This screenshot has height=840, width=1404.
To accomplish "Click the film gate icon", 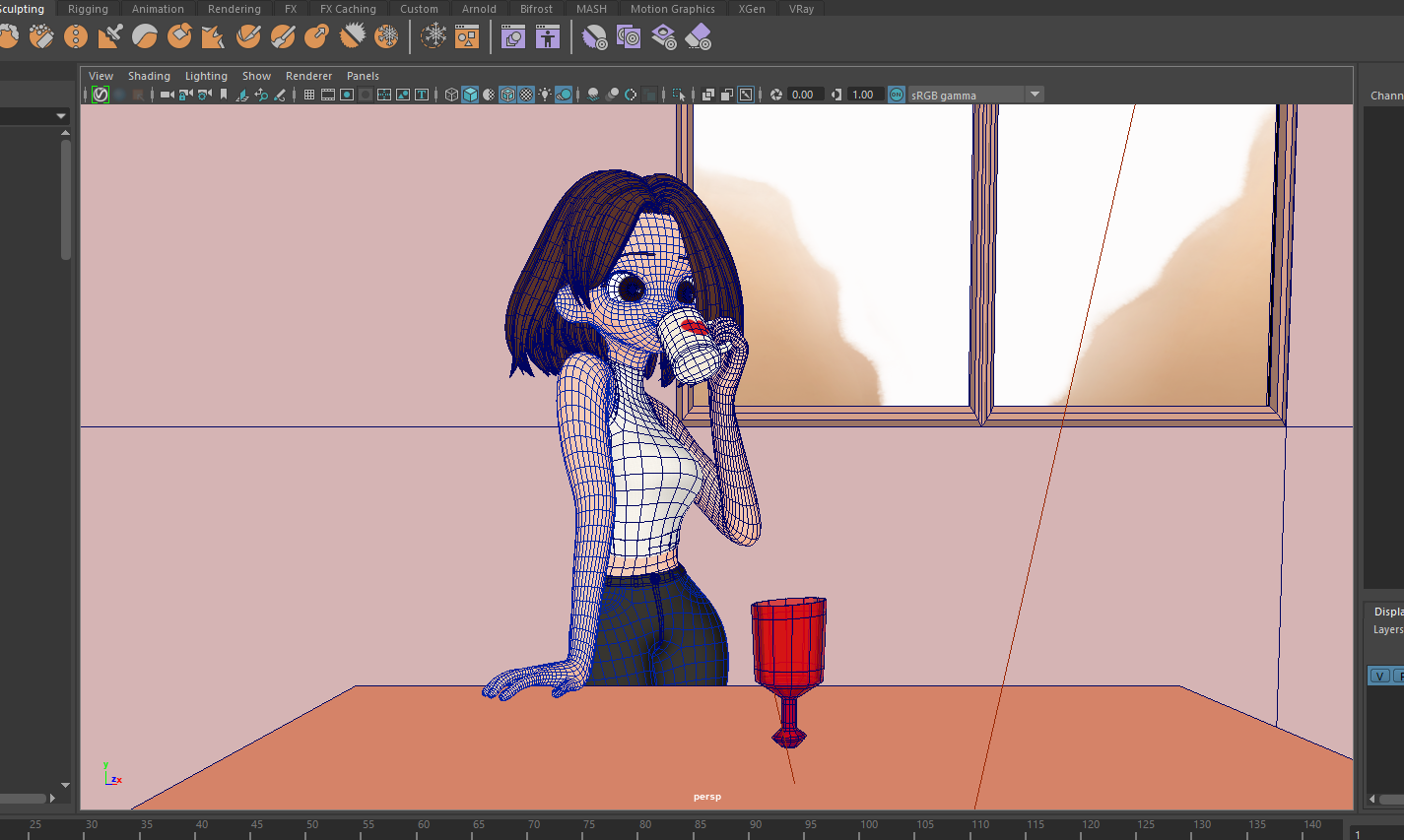I will [x=328, y=95].
